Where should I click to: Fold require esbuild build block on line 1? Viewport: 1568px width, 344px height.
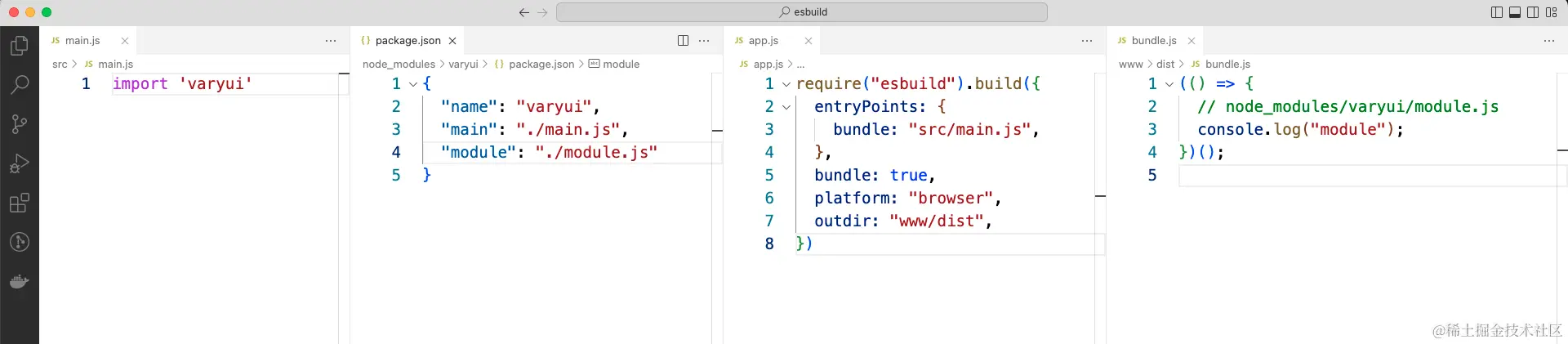(x=786, y=84)
